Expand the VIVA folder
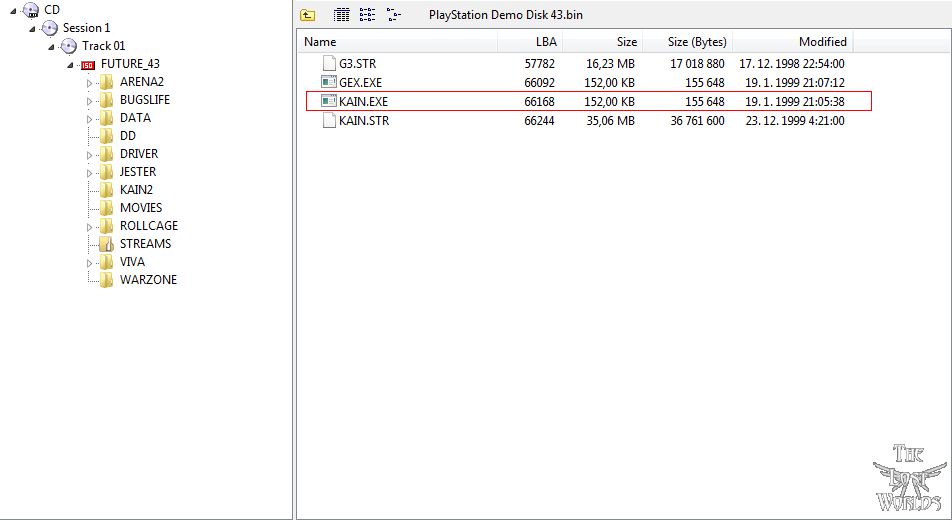This screenshot has height=520, width=952. [89, 263]
